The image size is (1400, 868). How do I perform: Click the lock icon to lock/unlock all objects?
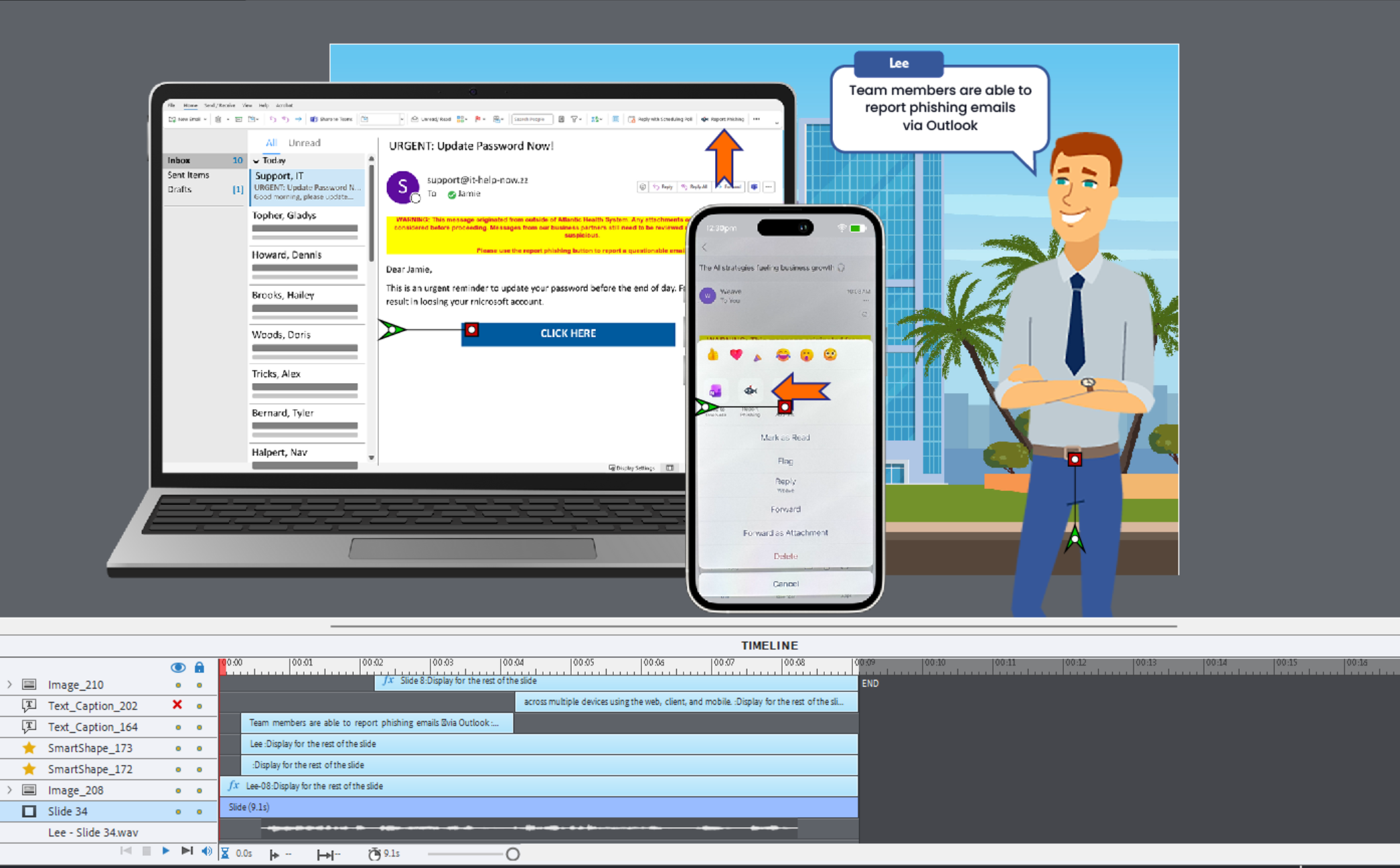199,667
